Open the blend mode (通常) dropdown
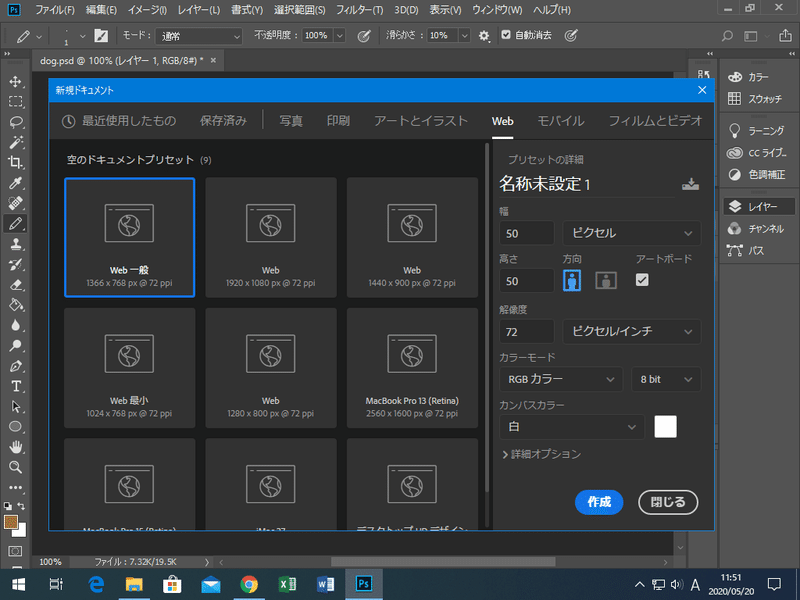Image resolution: width=800 pixels, height=600 pixels. [x=198, y=36]
